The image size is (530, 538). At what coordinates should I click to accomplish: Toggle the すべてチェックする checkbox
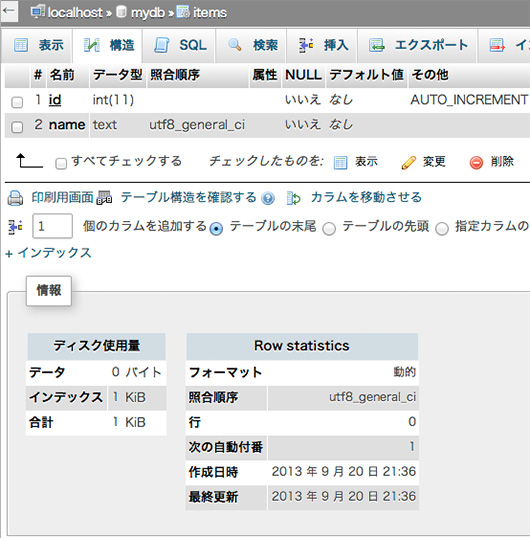click(x=61, y=163)
